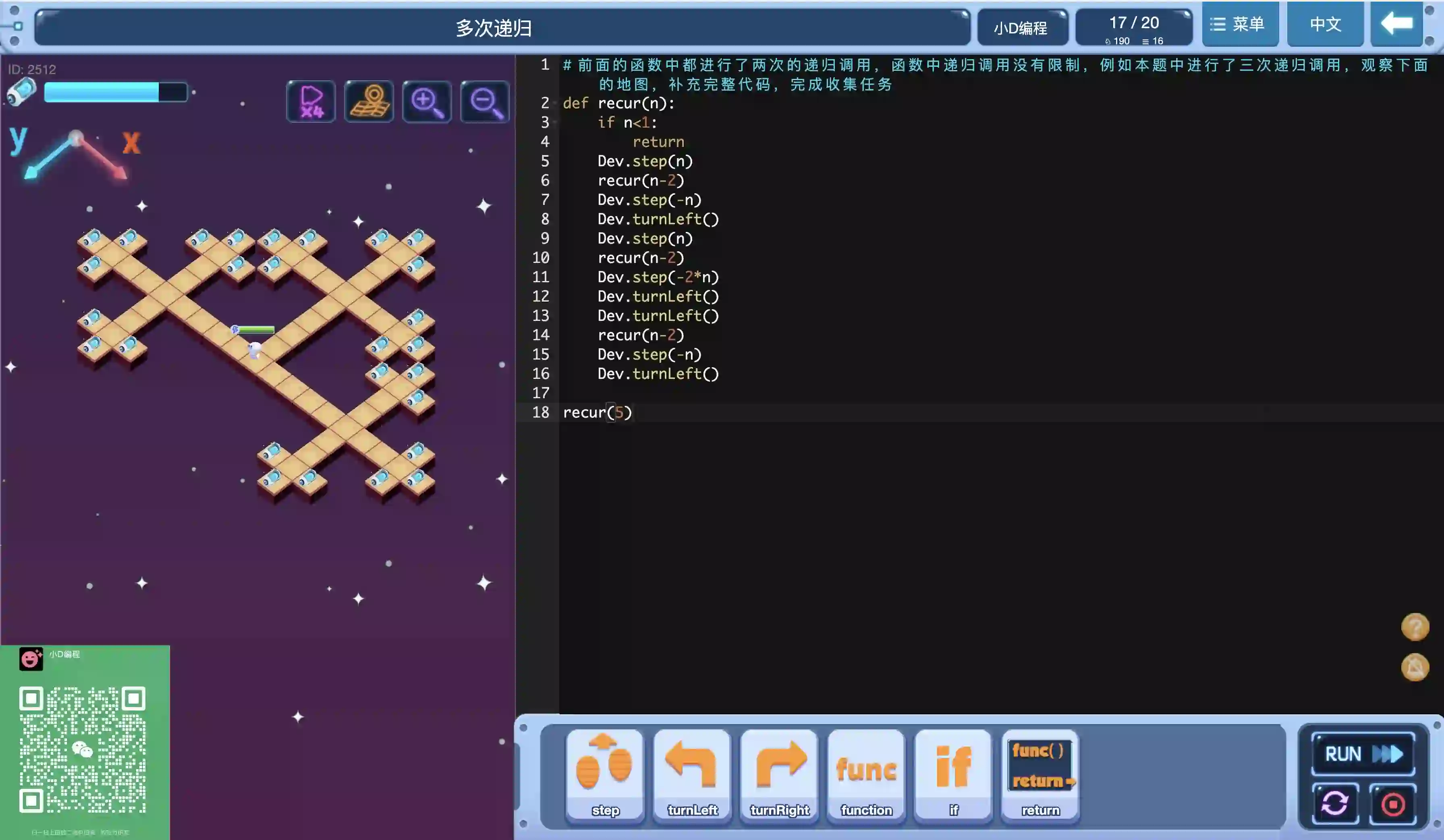Click the zoom in magnifier icon

[x=427, y=102]
